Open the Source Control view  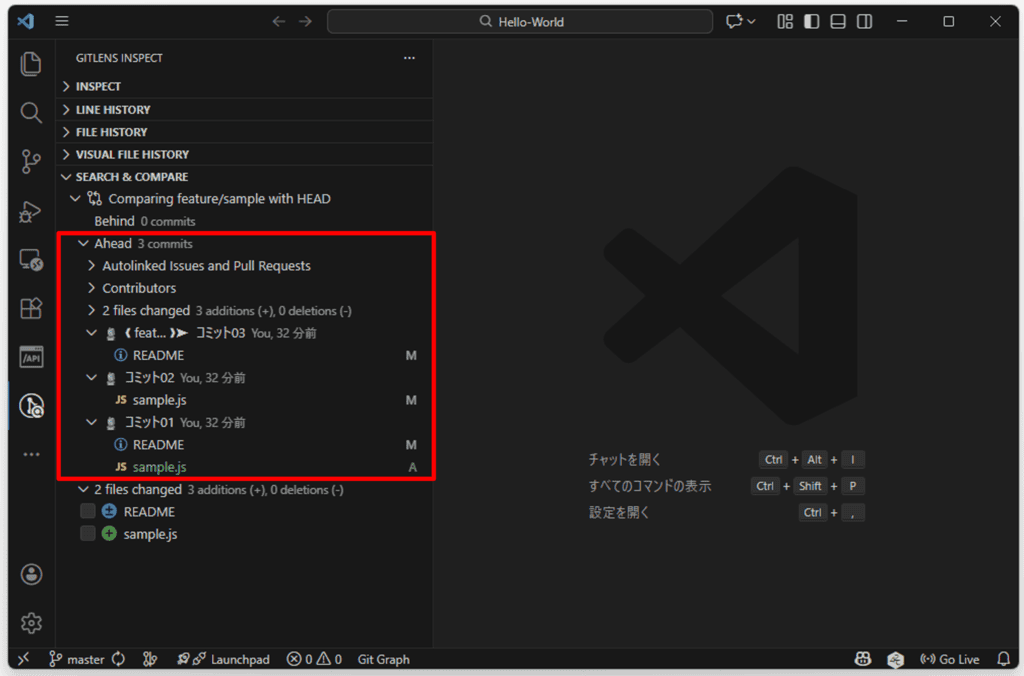coord(31,161)
